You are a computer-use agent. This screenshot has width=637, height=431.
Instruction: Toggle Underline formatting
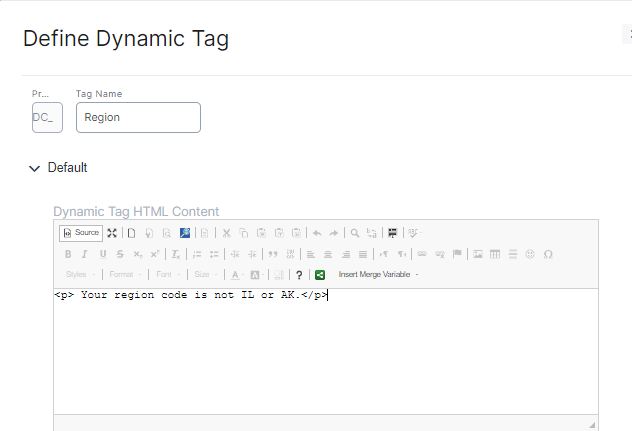pos(102,254)
